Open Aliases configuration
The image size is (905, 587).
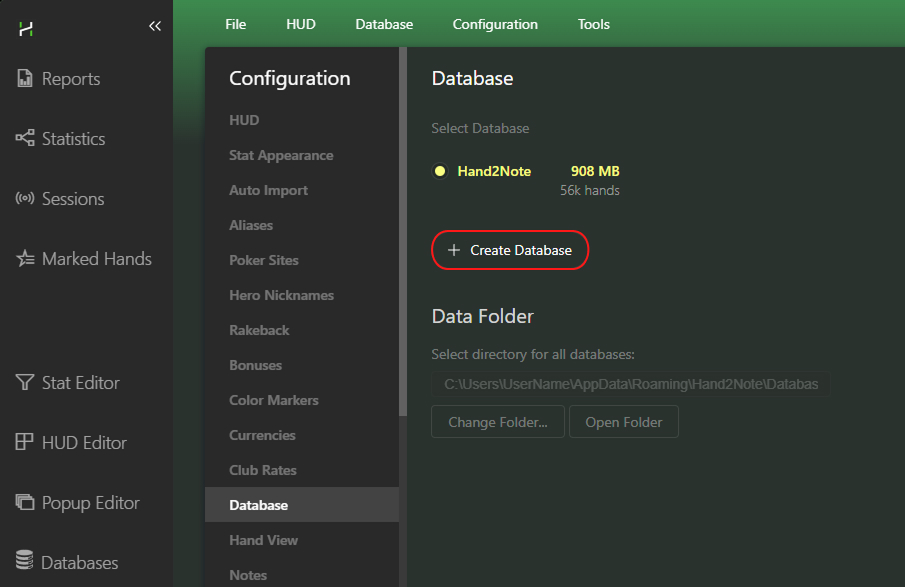302,225
